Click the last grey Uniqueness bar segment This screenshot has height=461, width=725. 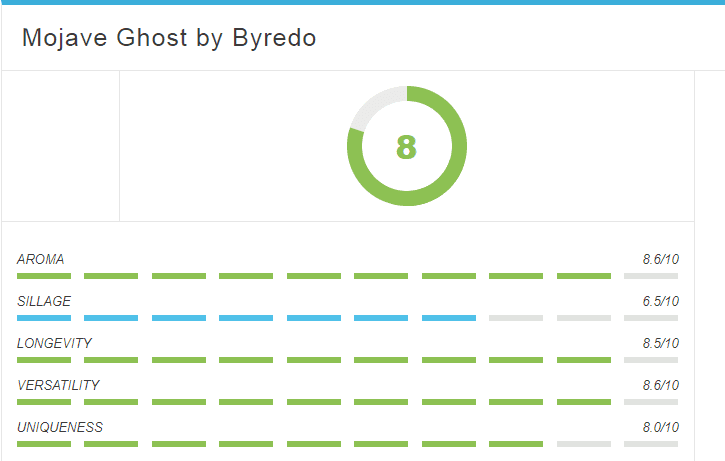point(651,444)
